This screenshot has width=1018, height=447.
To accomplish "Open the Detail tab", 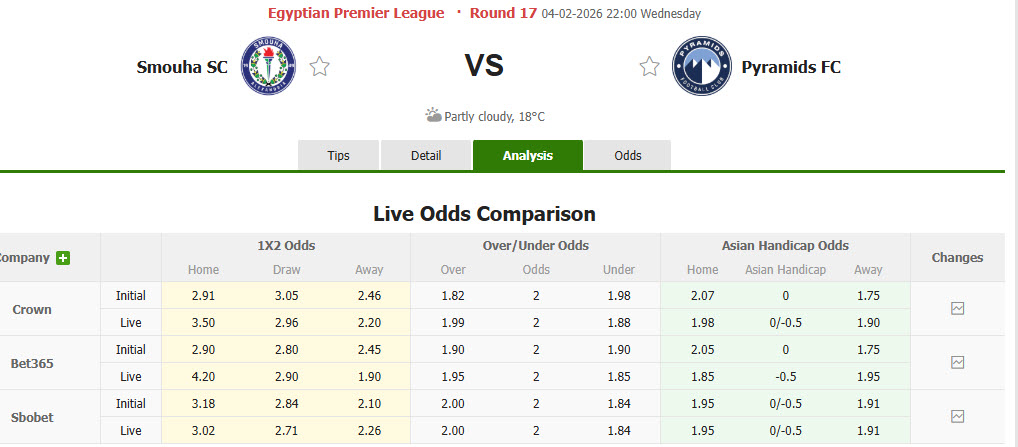I will [x=426, y=156].
